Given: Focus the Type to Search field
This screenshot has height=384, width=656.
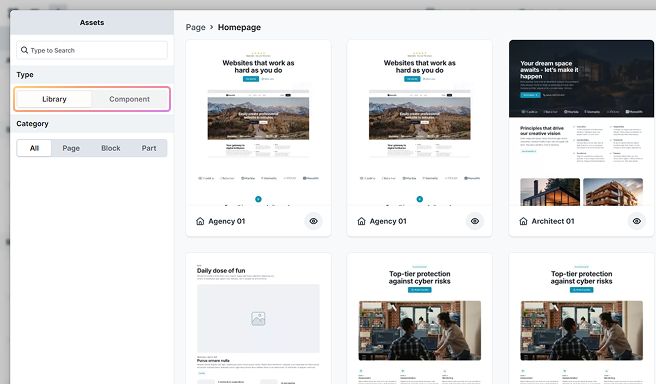Looking at the screenshot, I should point(92,50).
